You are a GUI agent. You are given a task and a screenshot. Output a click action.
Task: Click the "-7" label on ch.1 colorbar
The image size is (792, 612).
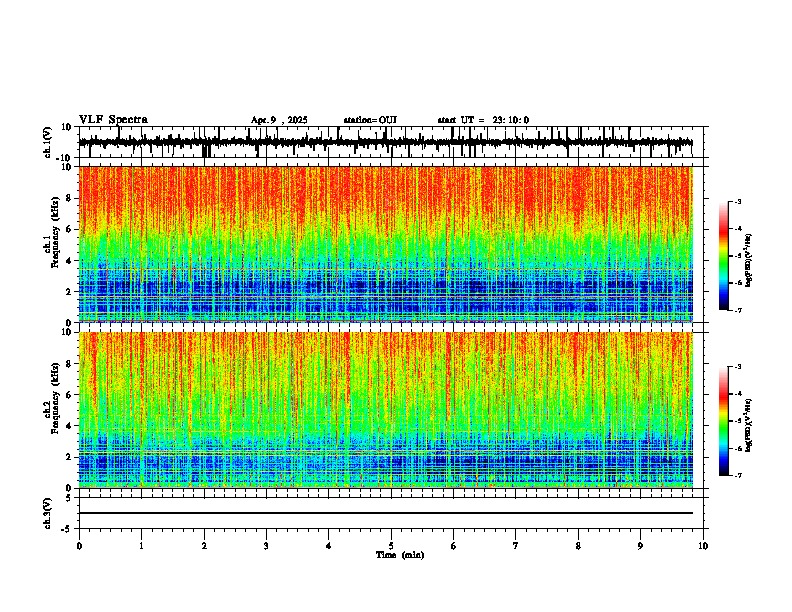738,310
